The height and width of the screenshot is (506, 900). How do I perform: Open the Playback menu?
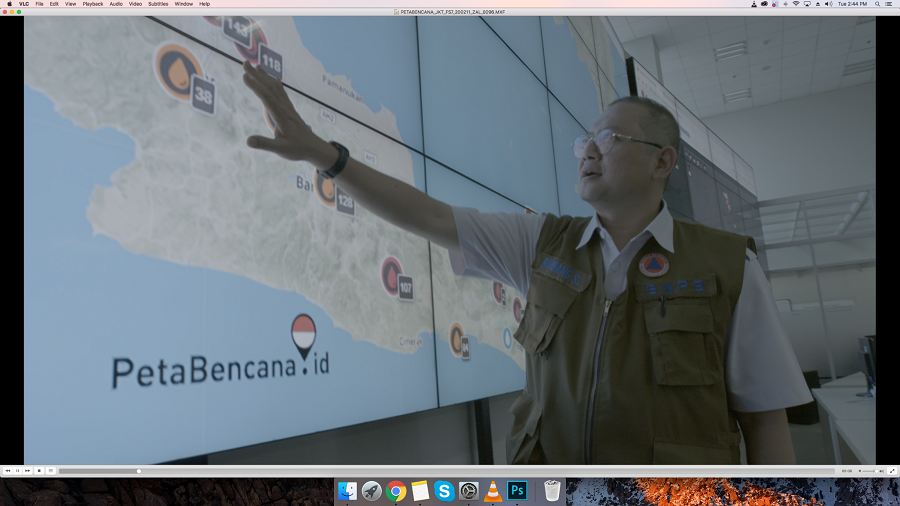pyautogui.click(x=92, y=4)
